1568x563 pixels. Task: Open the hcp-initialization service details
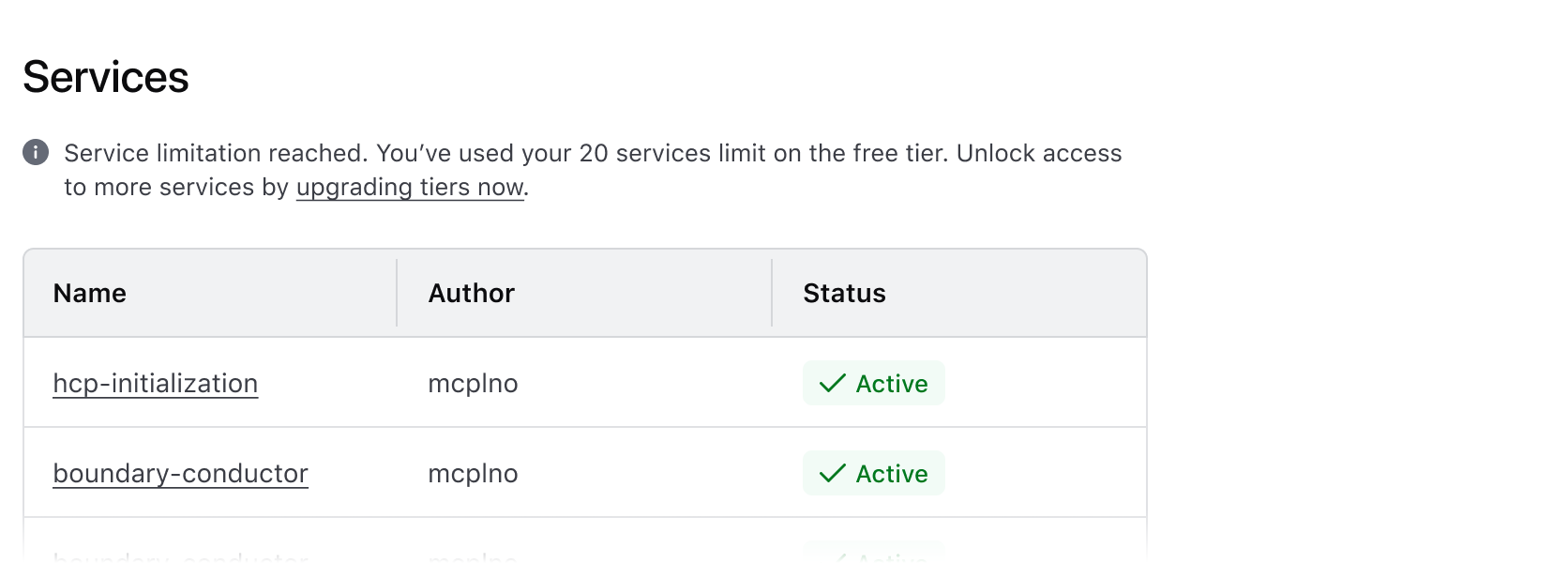(155, 383)
